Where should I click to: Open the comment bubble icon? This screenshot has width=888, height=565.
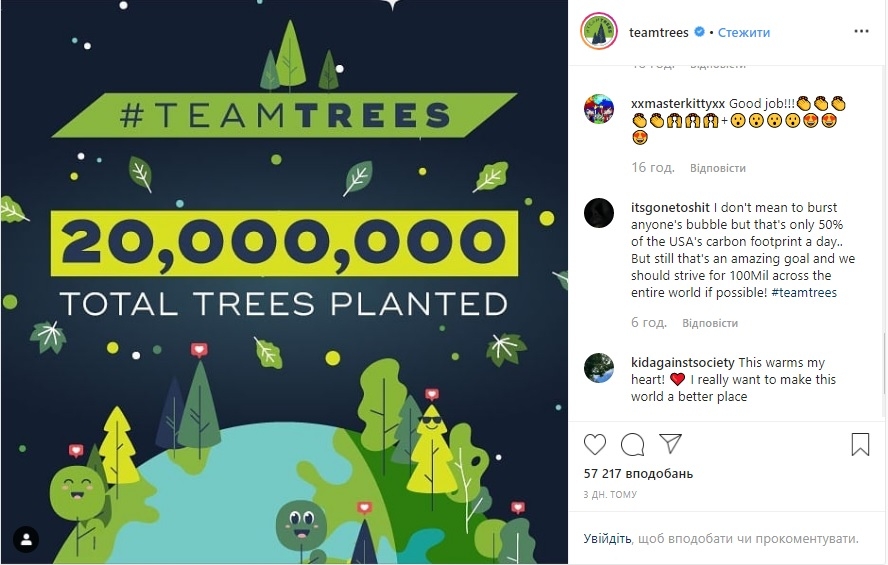[632, 444]
